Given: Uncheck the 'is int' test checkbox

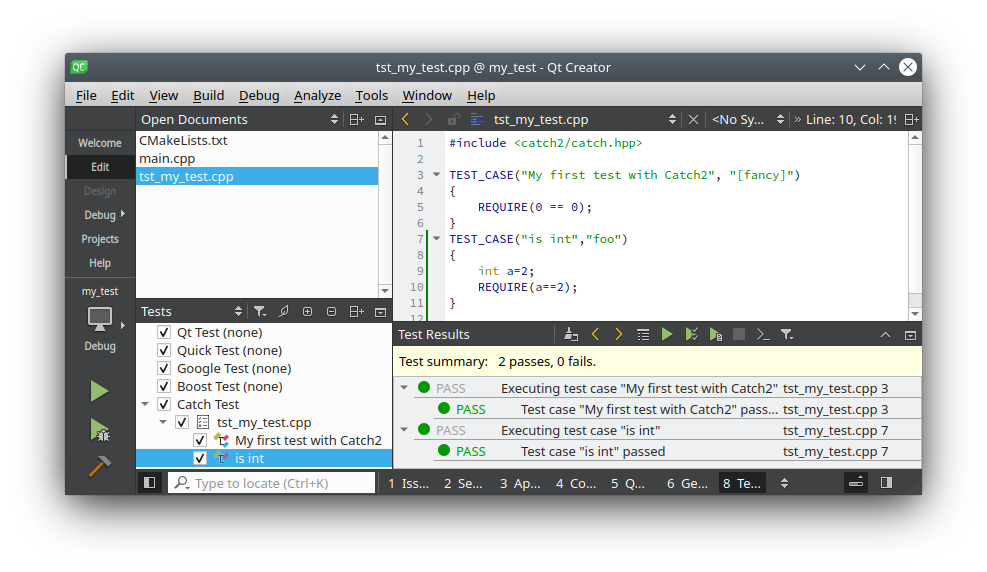Looking at the screenshot, I should pyautogui.click(x=200, y=459).
